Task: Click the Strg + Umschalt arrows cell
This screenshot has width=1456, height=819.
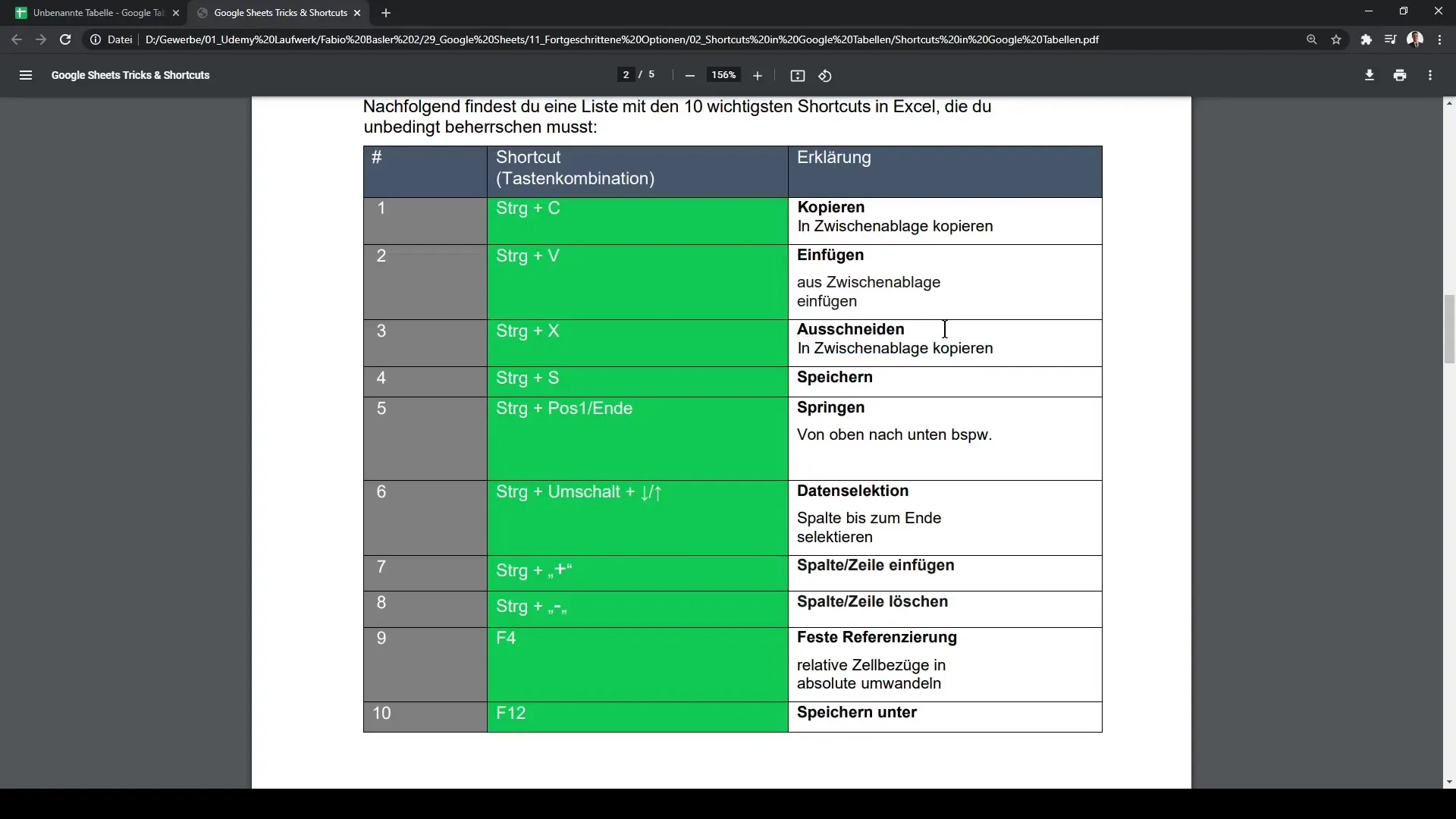Action: pyautogui.click(x=637, y=518)
